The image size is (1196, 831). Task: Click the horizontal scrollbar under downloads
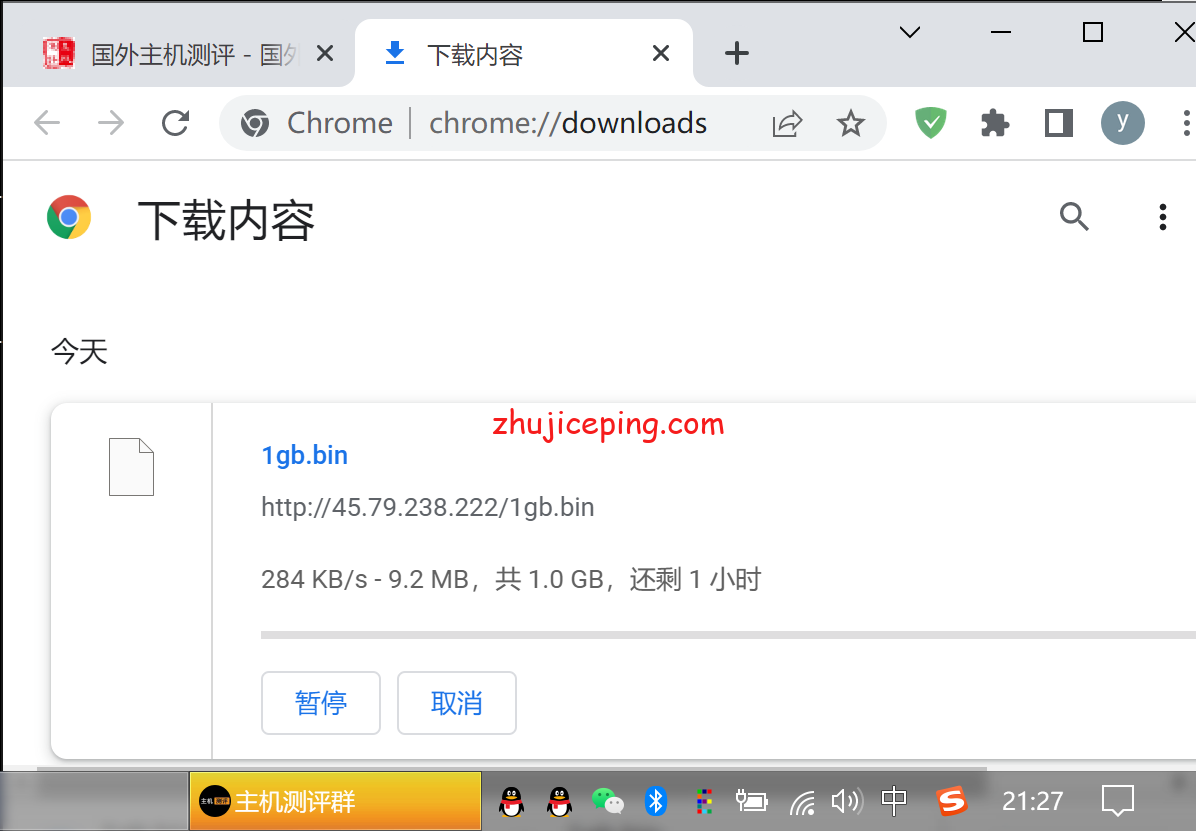pyautogui.click(x=511, y=768)
